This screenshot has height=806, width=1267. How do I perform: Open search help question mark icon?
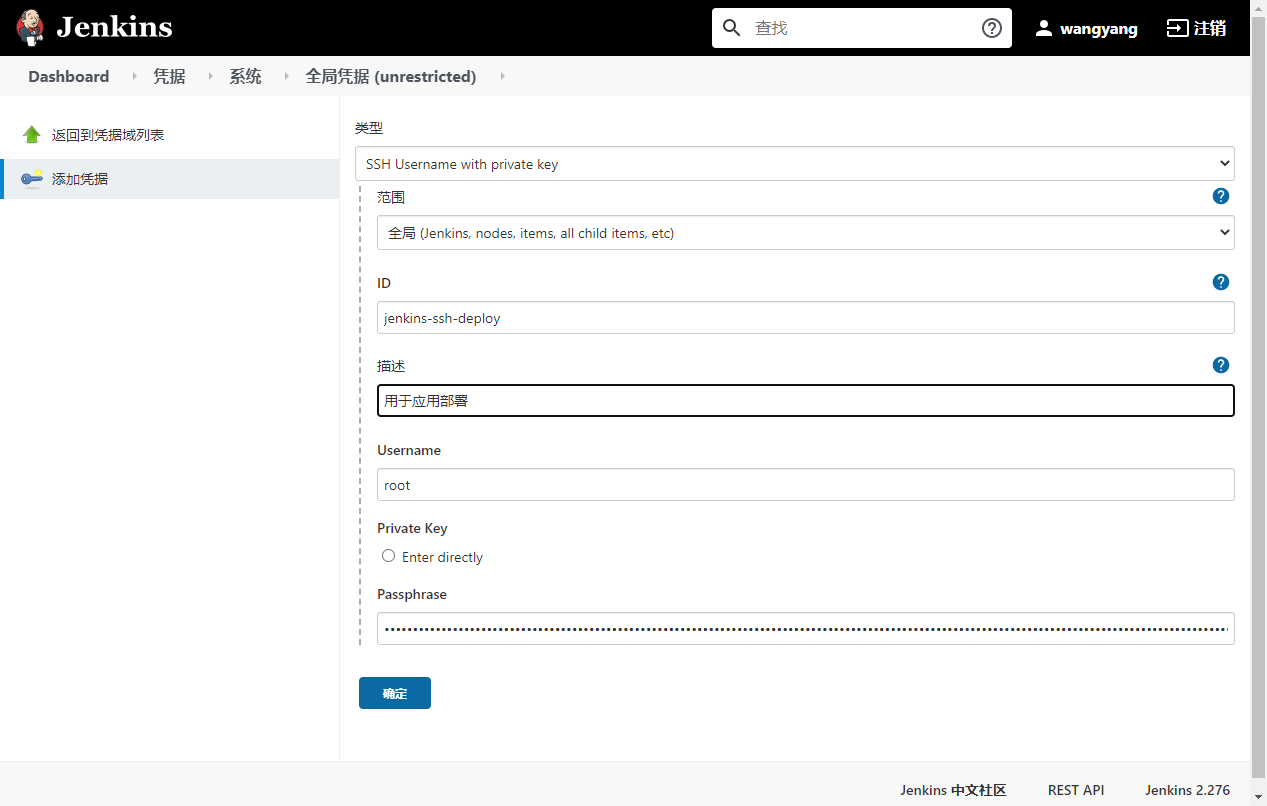tap(992, 28)
